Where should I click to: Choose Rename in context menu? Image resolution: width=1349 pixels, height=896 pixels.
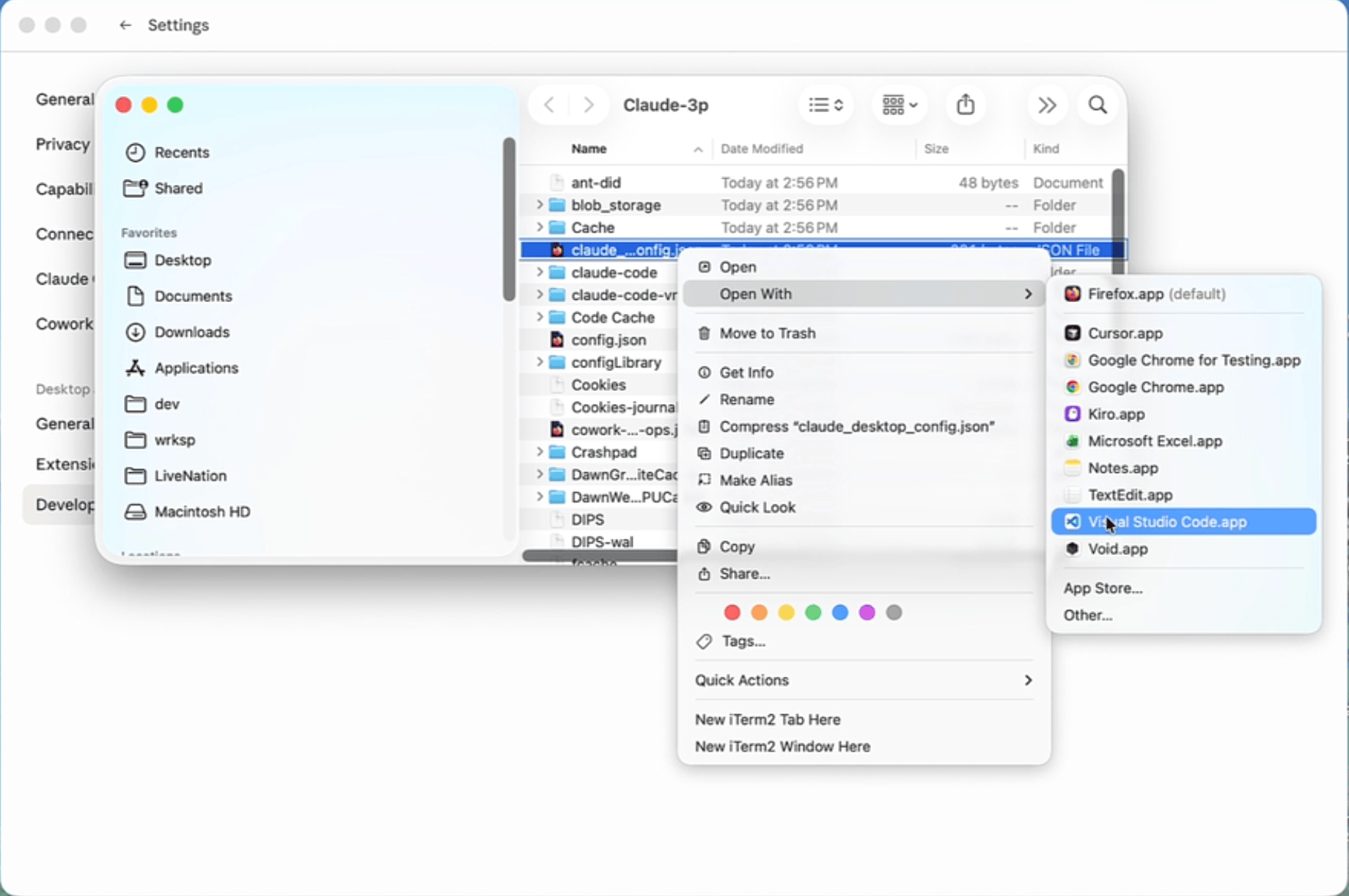pos(864,400)
